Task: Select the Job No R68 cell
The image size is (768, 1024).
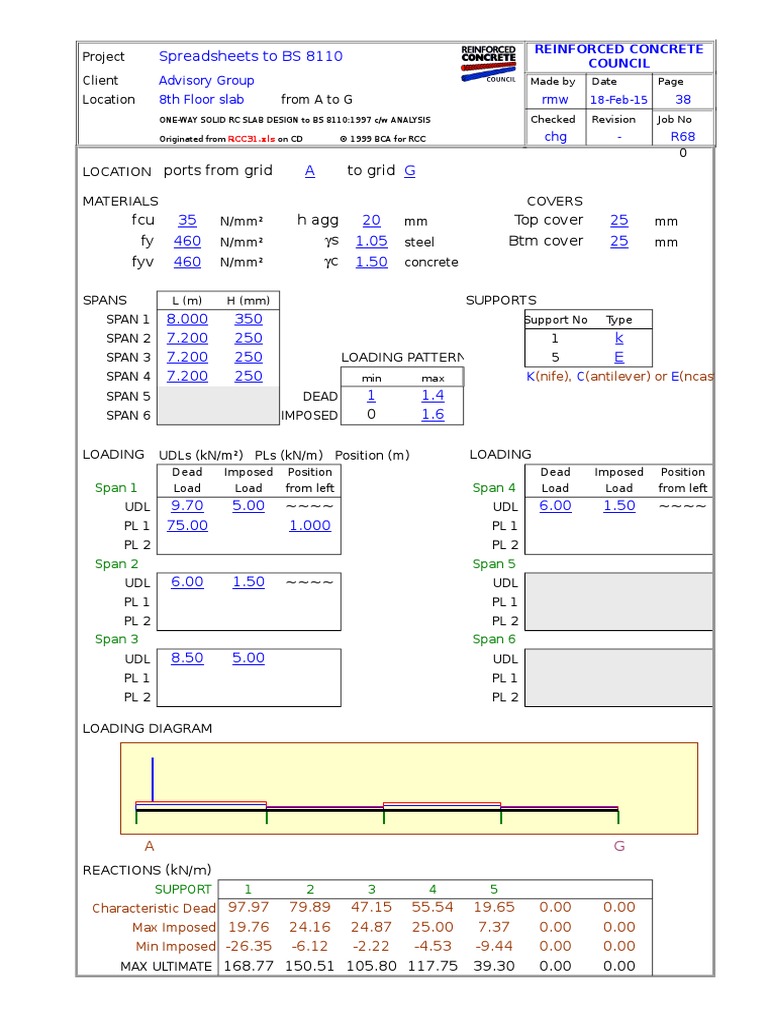Action: click(x=681, y=138)
